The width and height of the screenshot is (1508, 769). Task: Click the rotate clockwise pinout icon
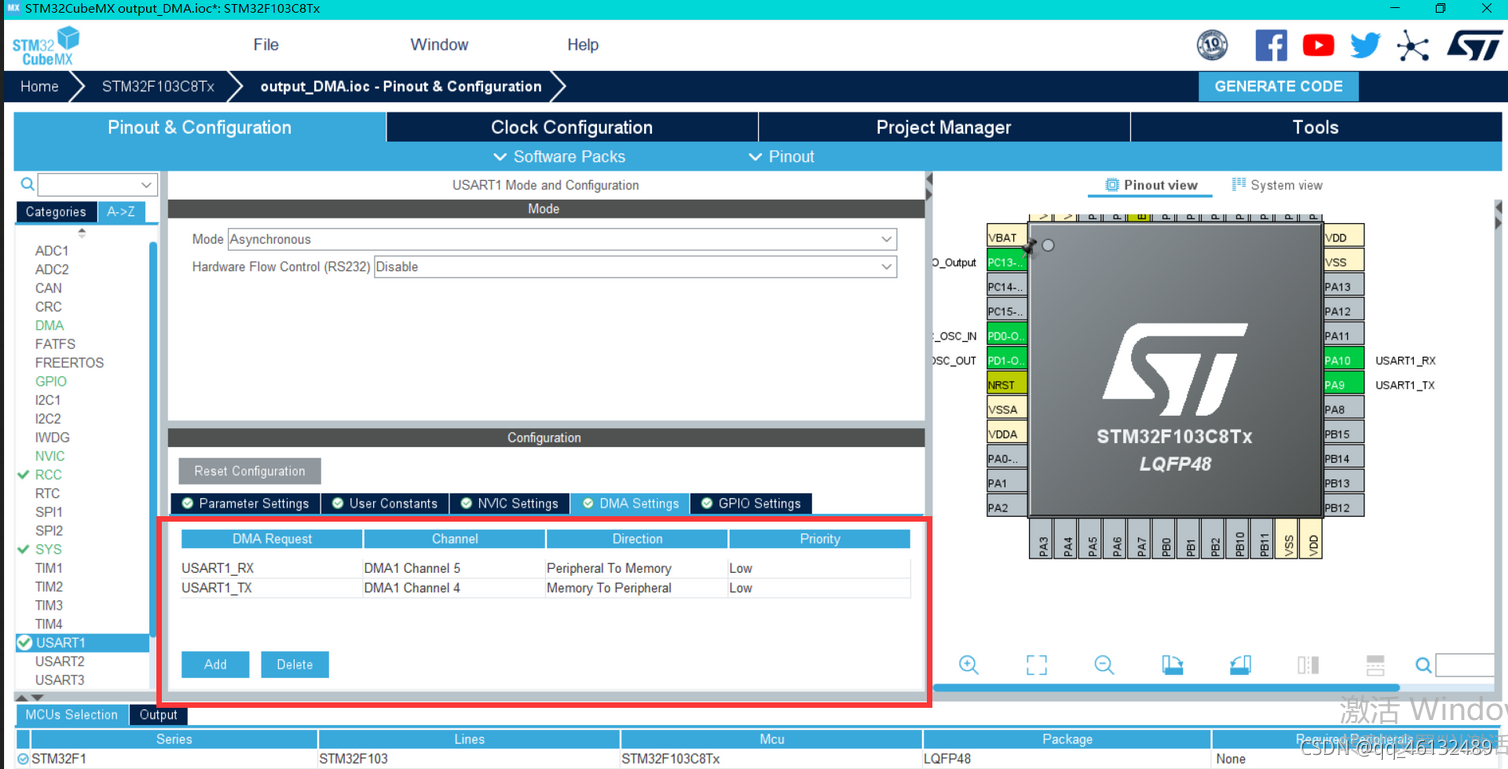coord(1172,665)
